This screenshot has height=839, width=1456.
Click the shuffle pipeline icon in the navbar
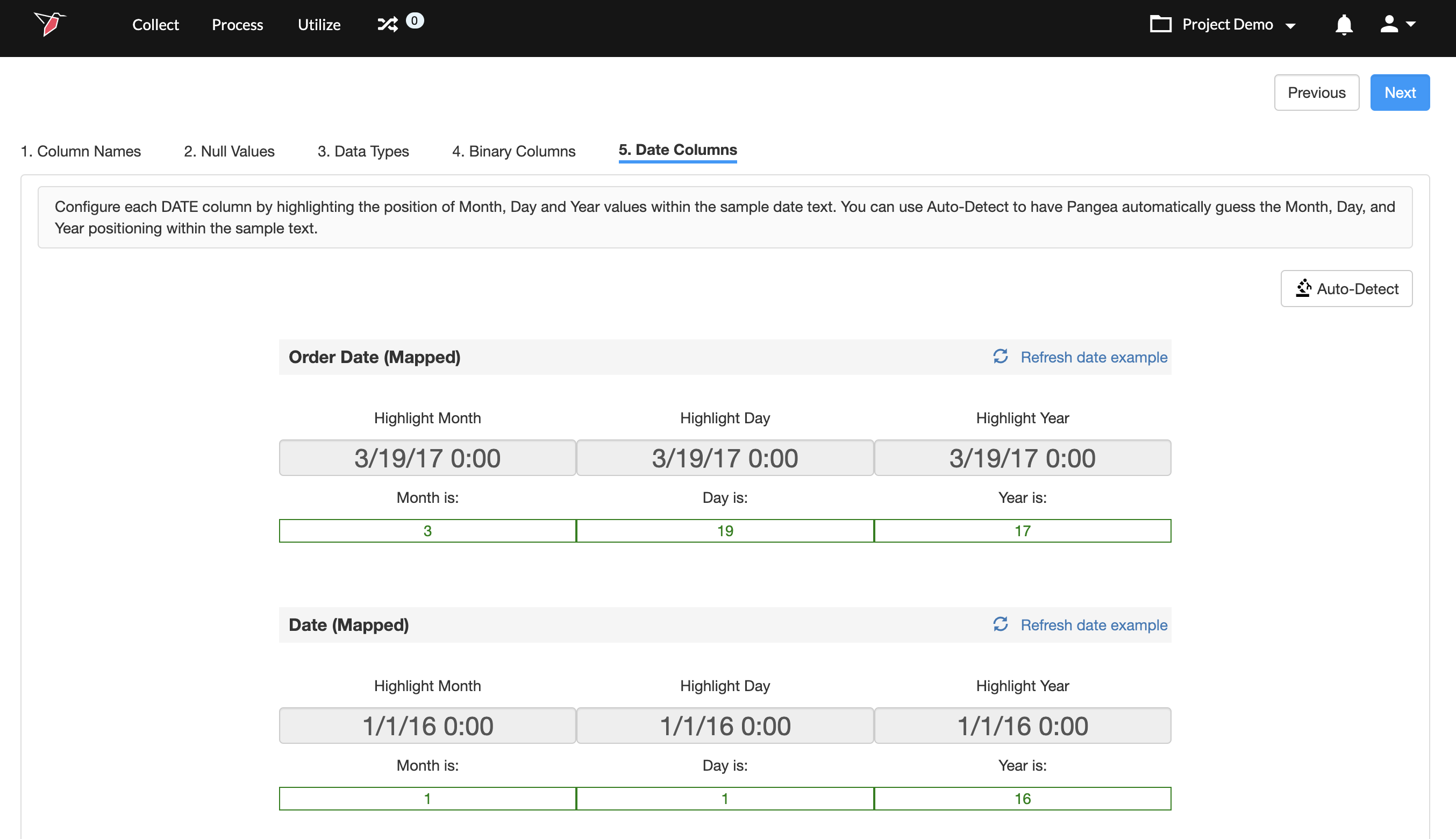coord(388,24)
